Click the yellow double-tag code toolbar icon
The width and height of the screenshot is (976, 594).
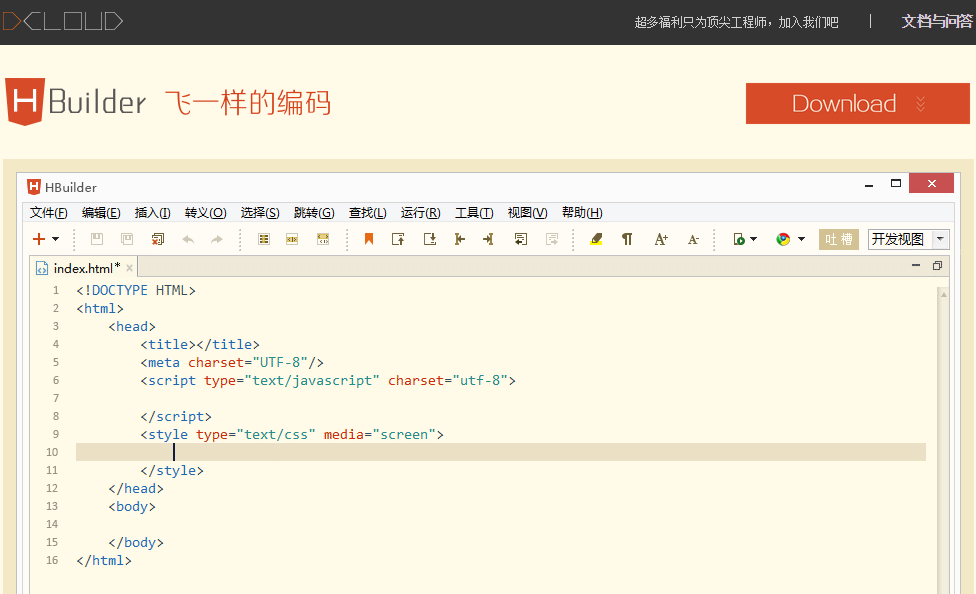click(323, 239)
